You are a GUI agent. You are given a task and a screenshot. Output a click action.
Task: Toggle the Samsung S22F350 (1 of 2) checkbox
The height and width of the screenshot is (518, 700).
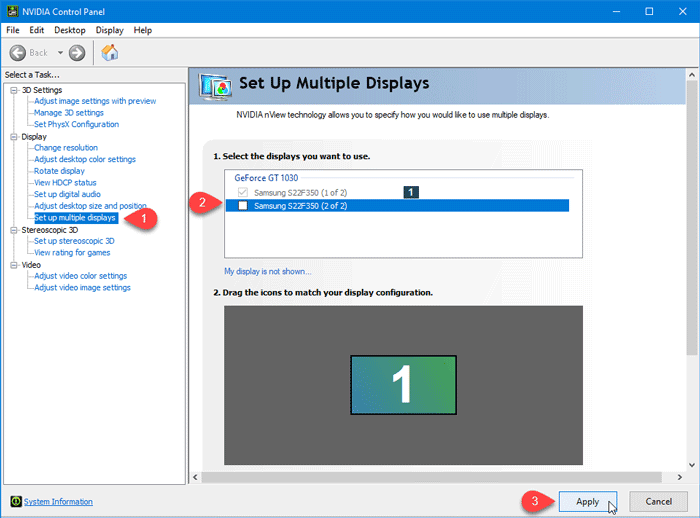pos(243,192)
